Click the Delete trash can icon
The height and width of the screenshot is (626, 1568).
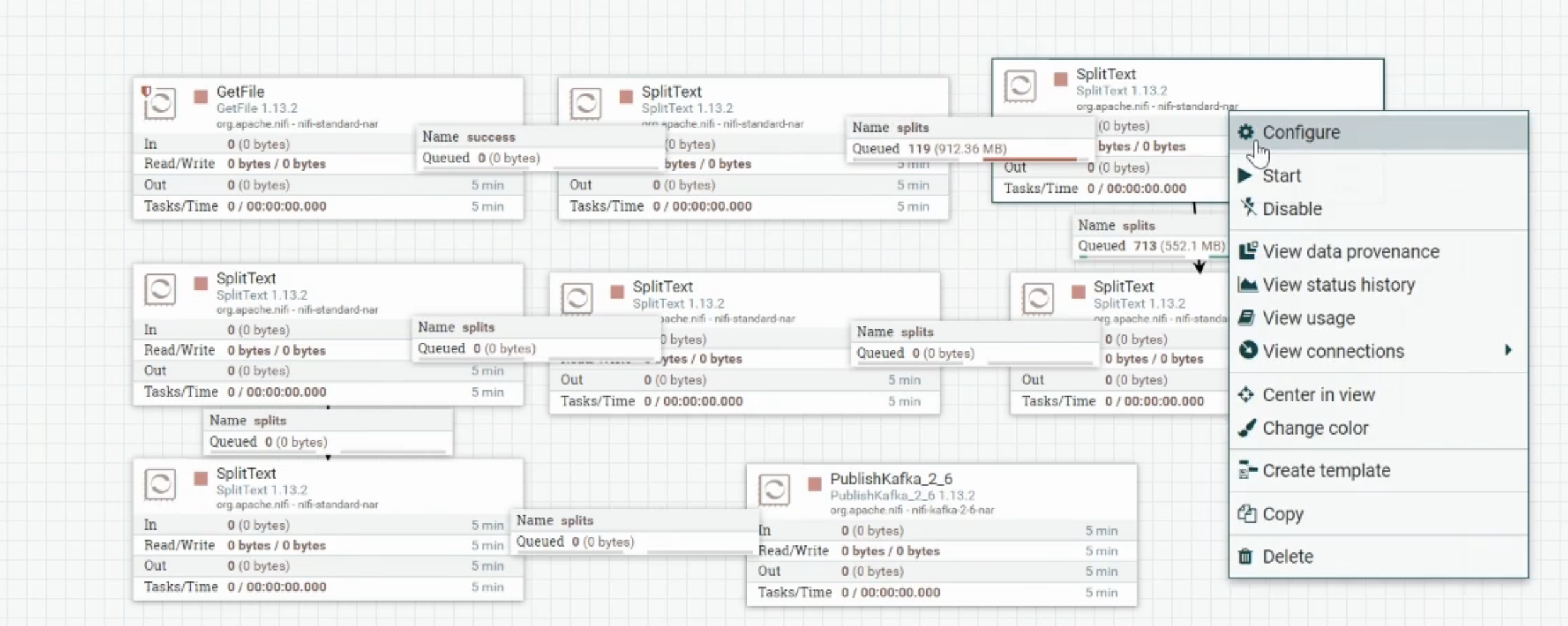tap(1246, 556)
